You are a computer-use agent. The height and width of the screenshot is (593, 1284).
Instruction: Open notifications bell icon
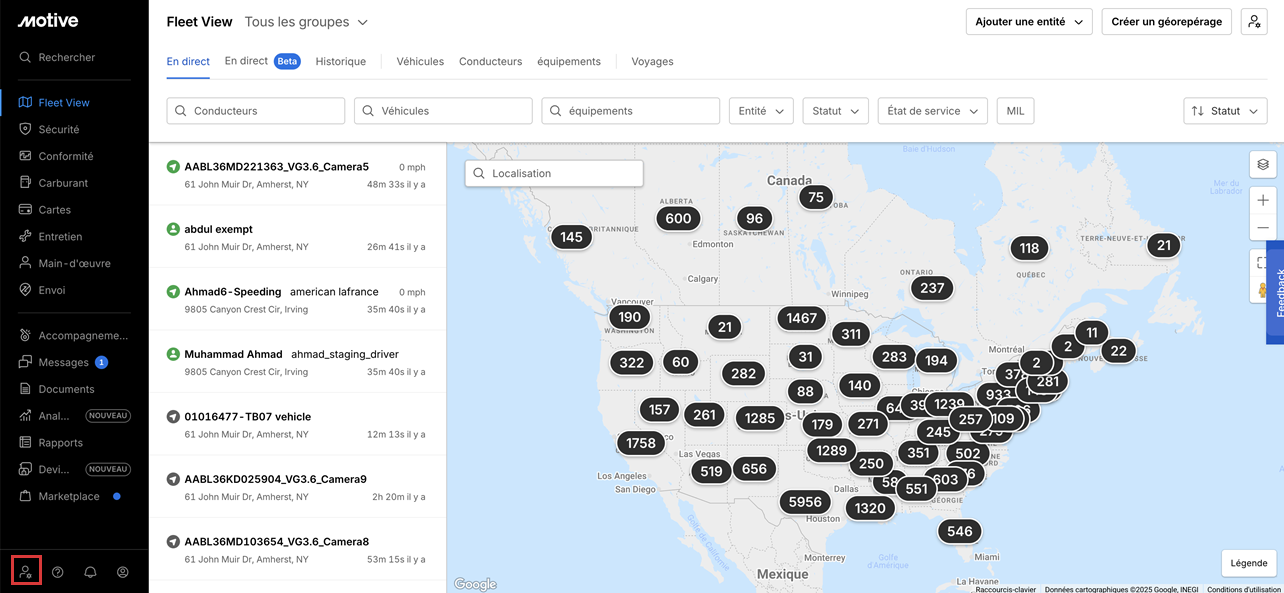(90, 572)
